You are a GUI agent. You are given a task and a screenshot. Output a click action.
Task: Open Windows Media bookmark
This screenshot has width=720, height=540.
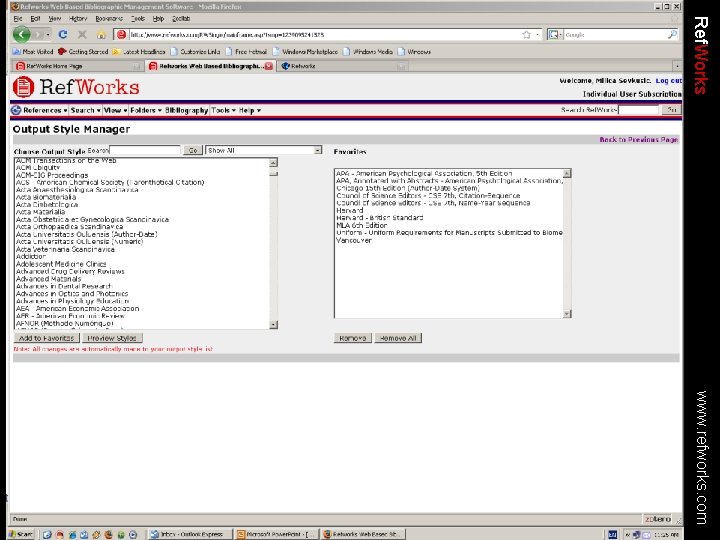368,51
